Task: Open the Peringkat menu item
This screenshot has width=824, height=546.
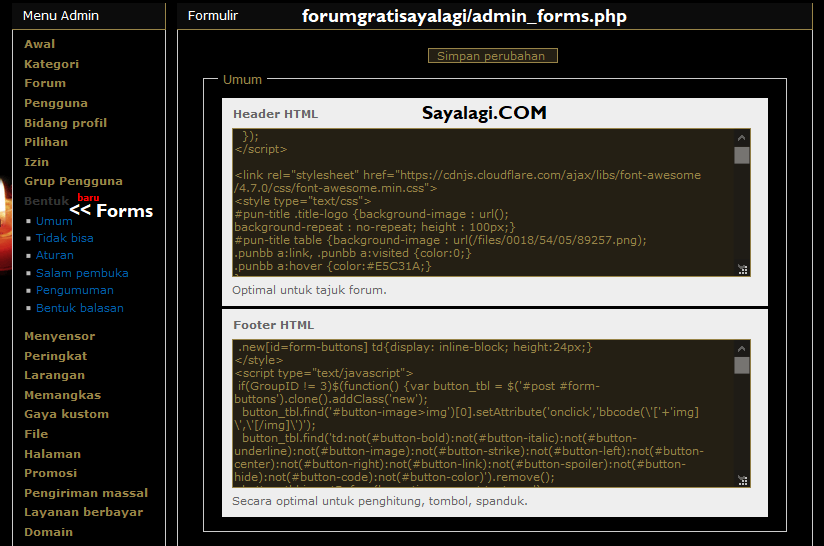Action: click(x=56, y=356)
